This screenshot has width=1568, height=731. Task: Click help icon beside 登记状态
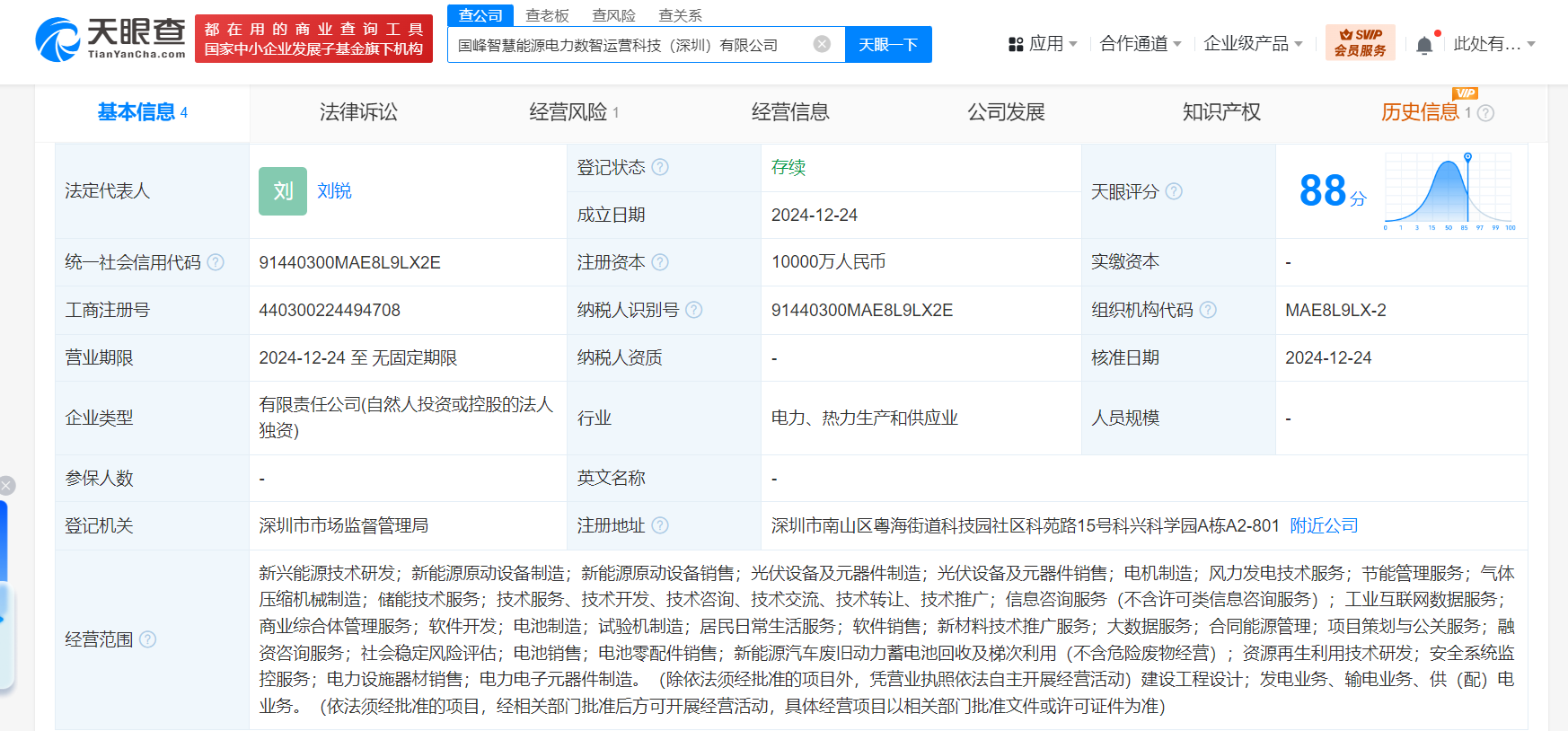point(660,167)
